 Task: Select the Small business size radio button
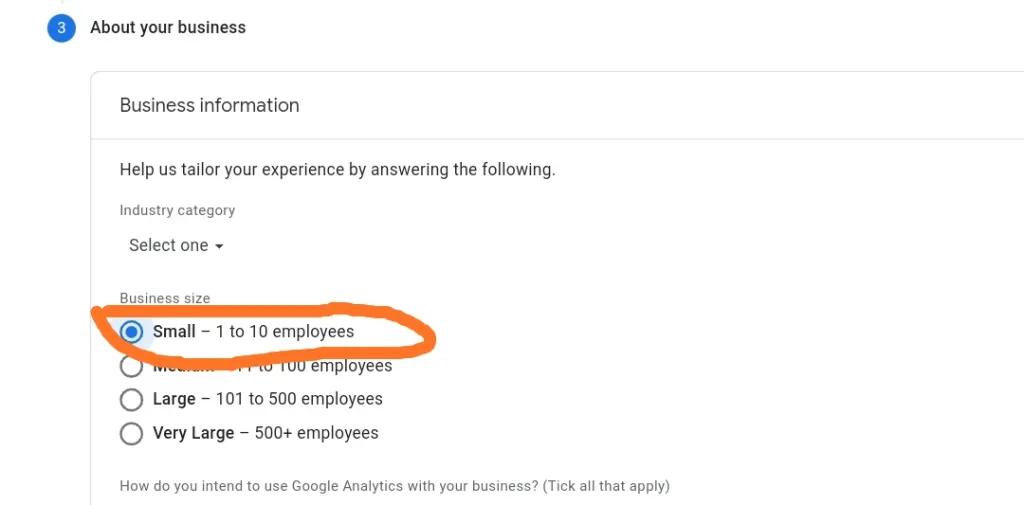(131, 332)
